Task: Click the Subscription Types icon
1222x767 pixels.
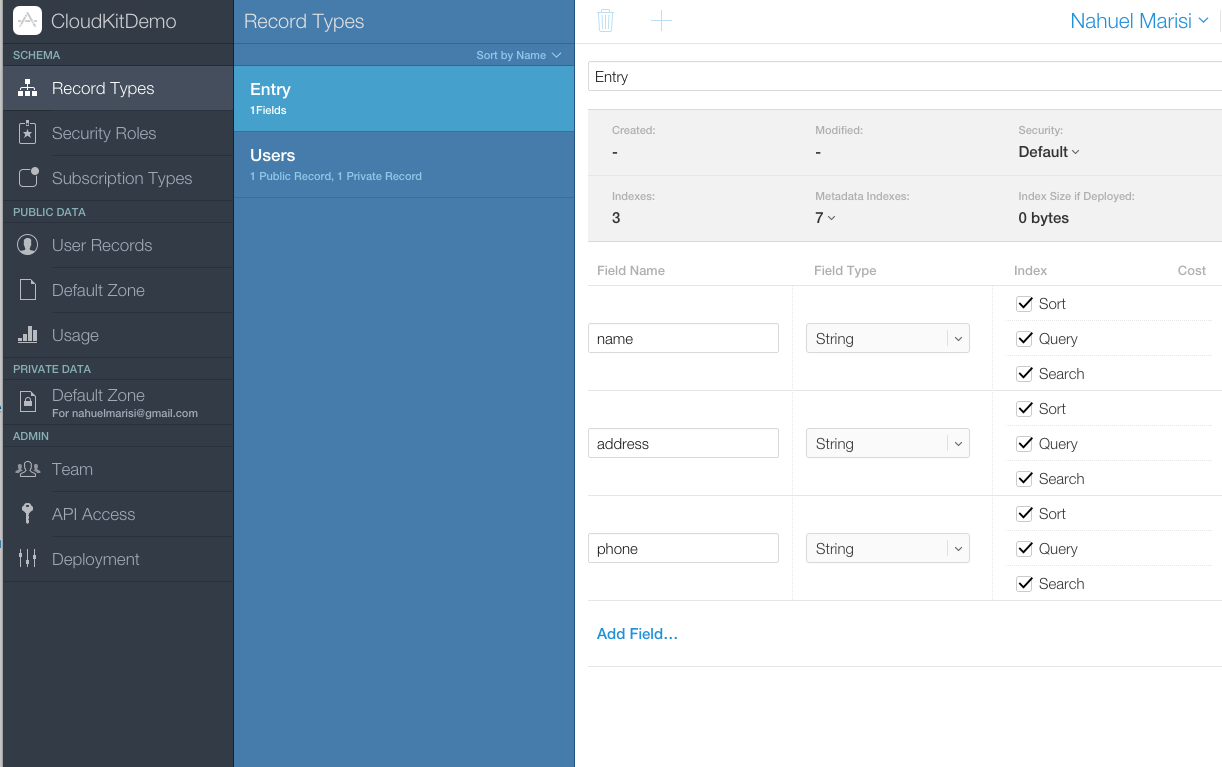Action: [29, 177]
